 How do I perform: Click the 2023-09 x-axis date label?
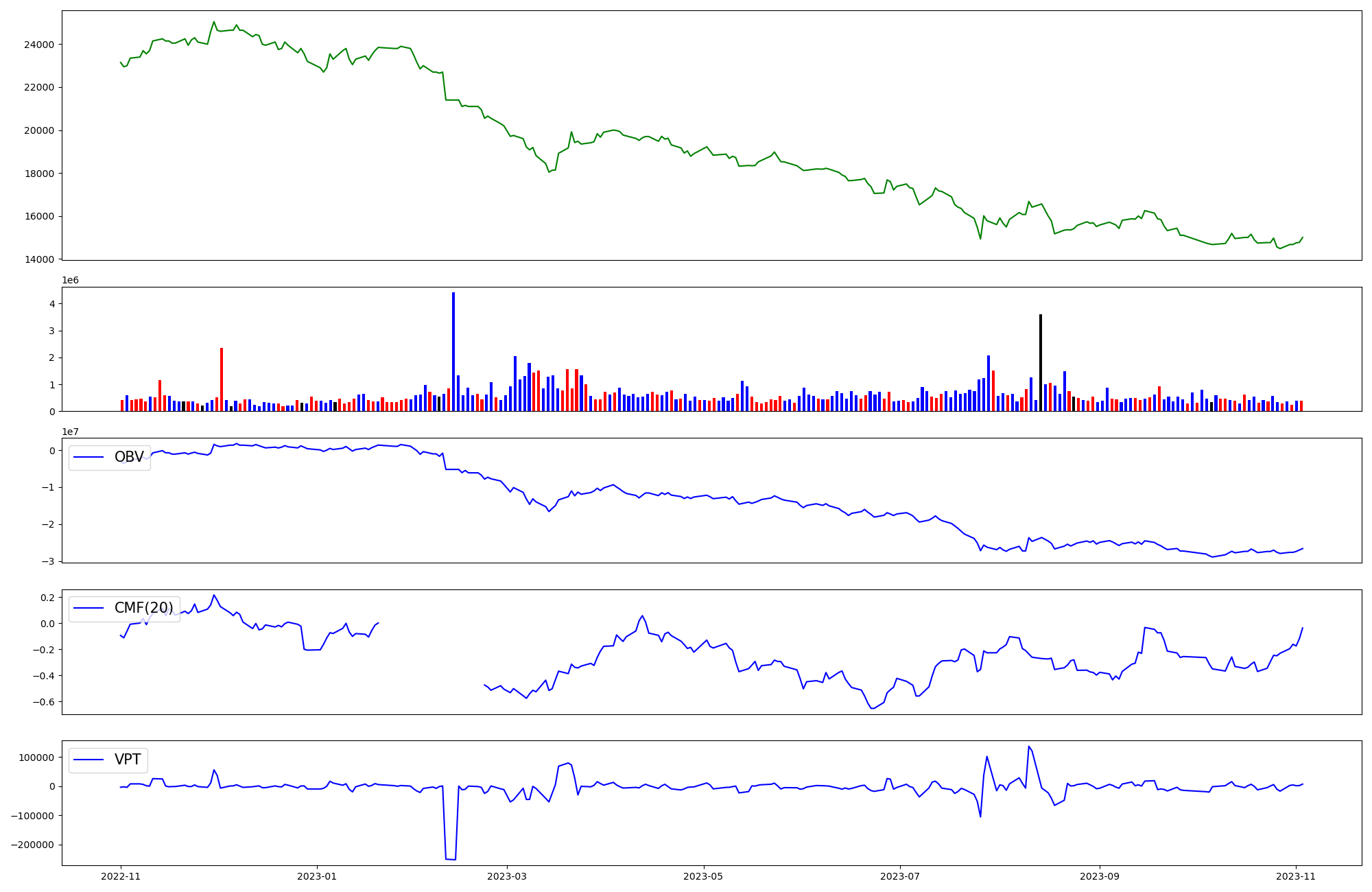coord(1100,876)
